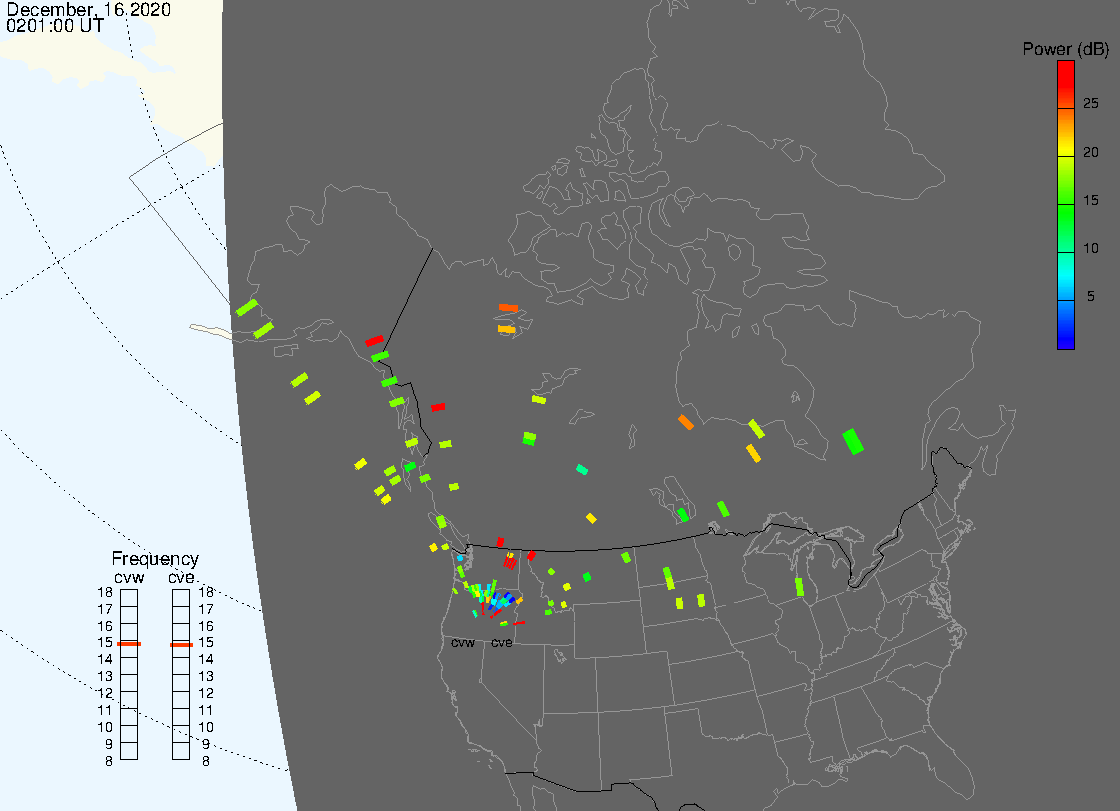
Task: Click the 5 tick label on the power scale
Action: click(1090, 296)
